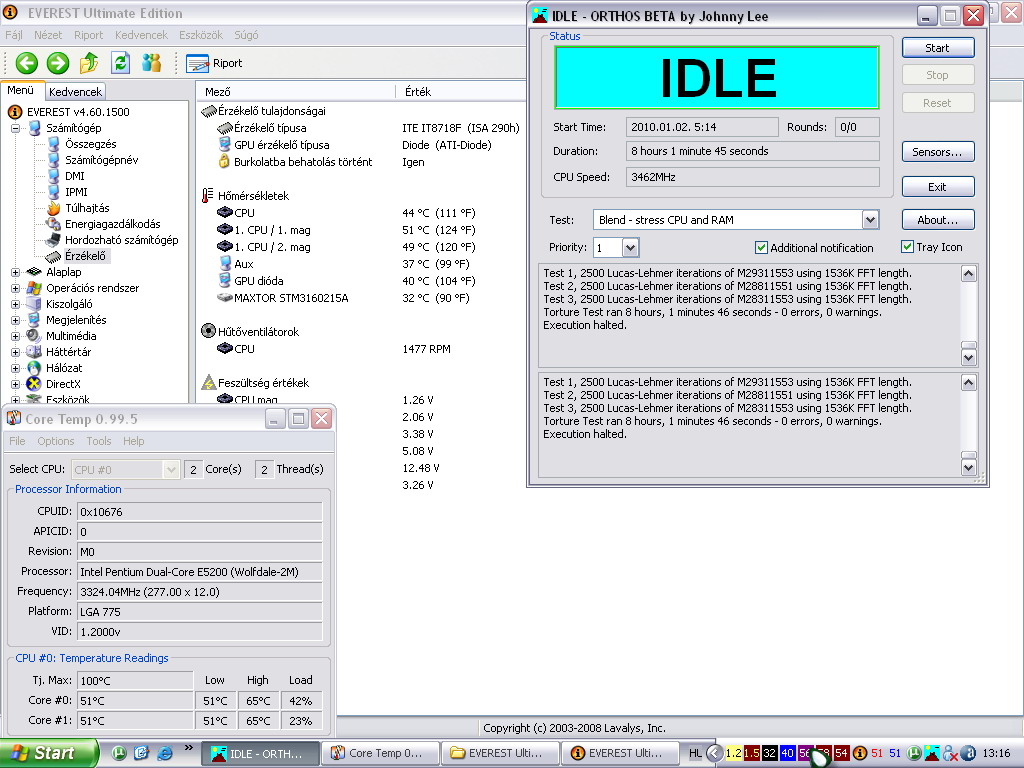This screenshot has height=768, width=1024.
Task: Switch to the Core Temp taskbar button
Action: pos(379,753)
